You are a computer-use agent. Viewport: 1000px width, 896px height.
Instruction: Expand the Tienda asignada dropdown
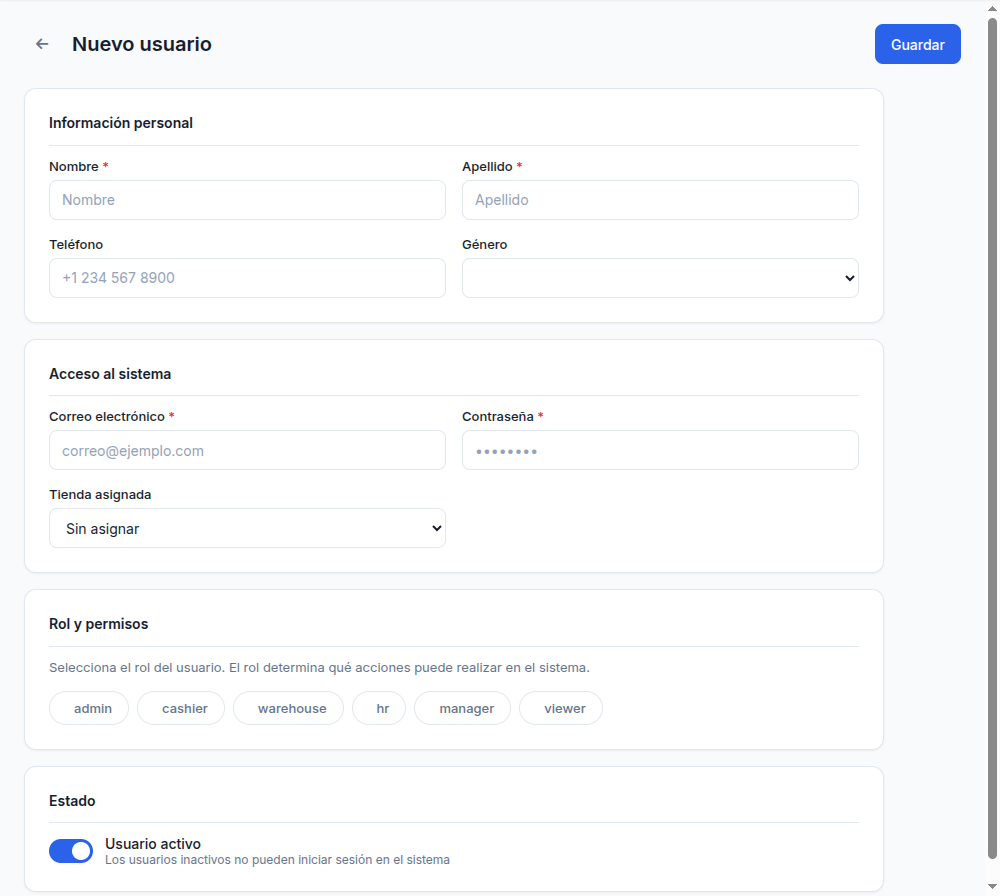pos(247,528)
